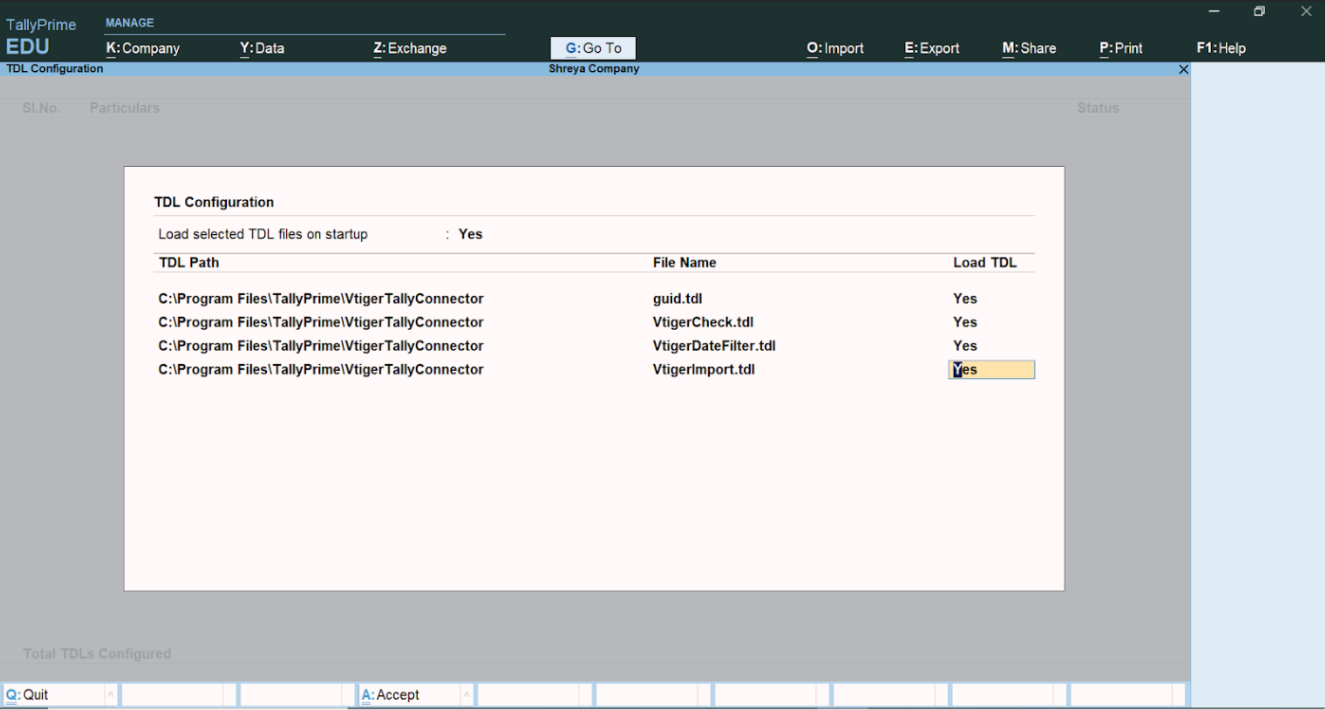Click A: Accept in the bottom bar

tap(408, 695)
